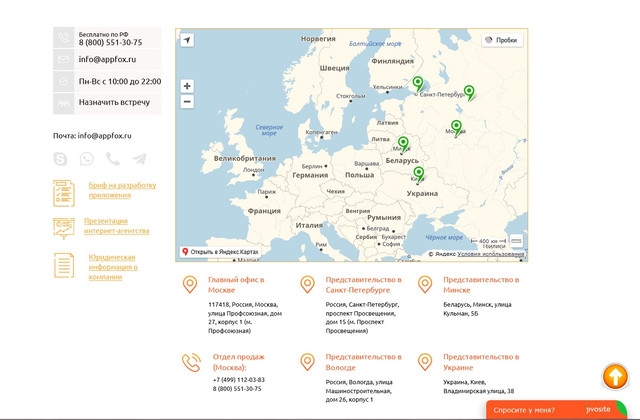Viewport: 640px width, 420px height.
Task: Click Представительство в Санкт-Петербурге heading
Action: [363, 285]
